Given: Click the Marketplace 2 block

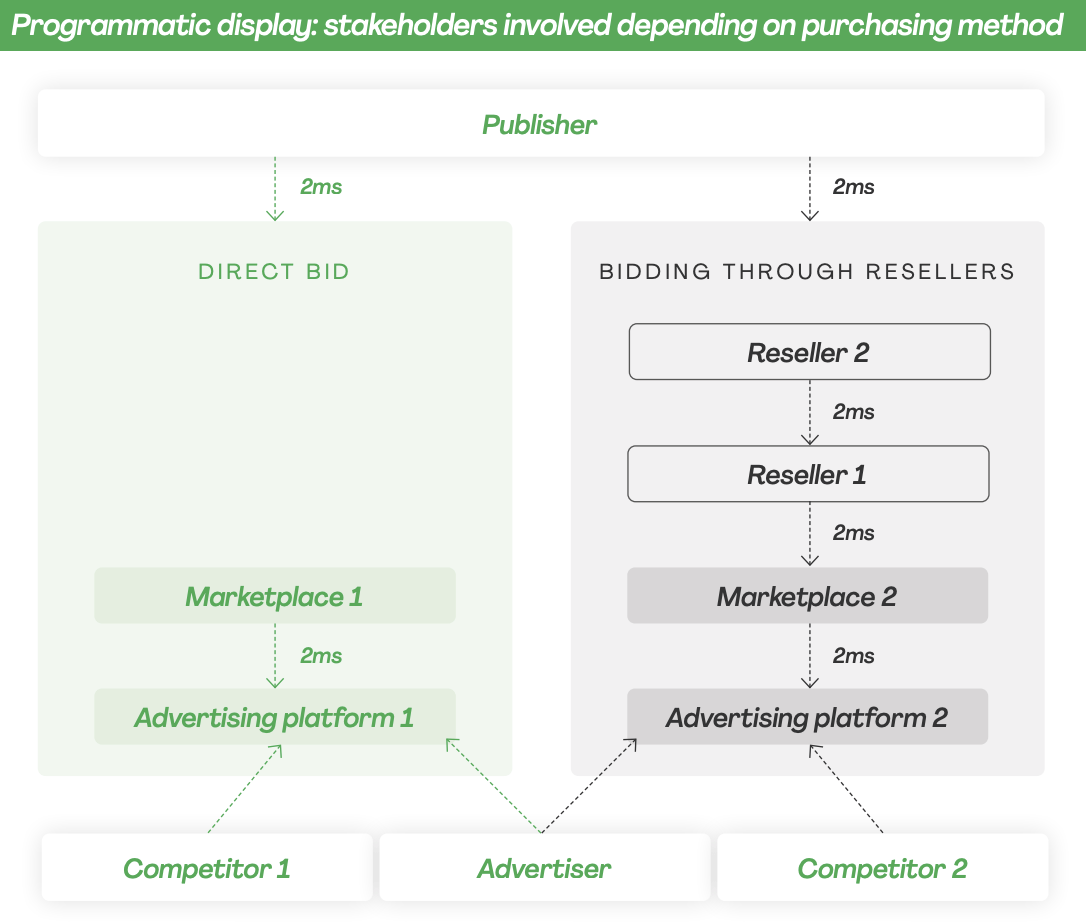Looking at the screenshot, I should pyautogui.click(x=807, y=597).
